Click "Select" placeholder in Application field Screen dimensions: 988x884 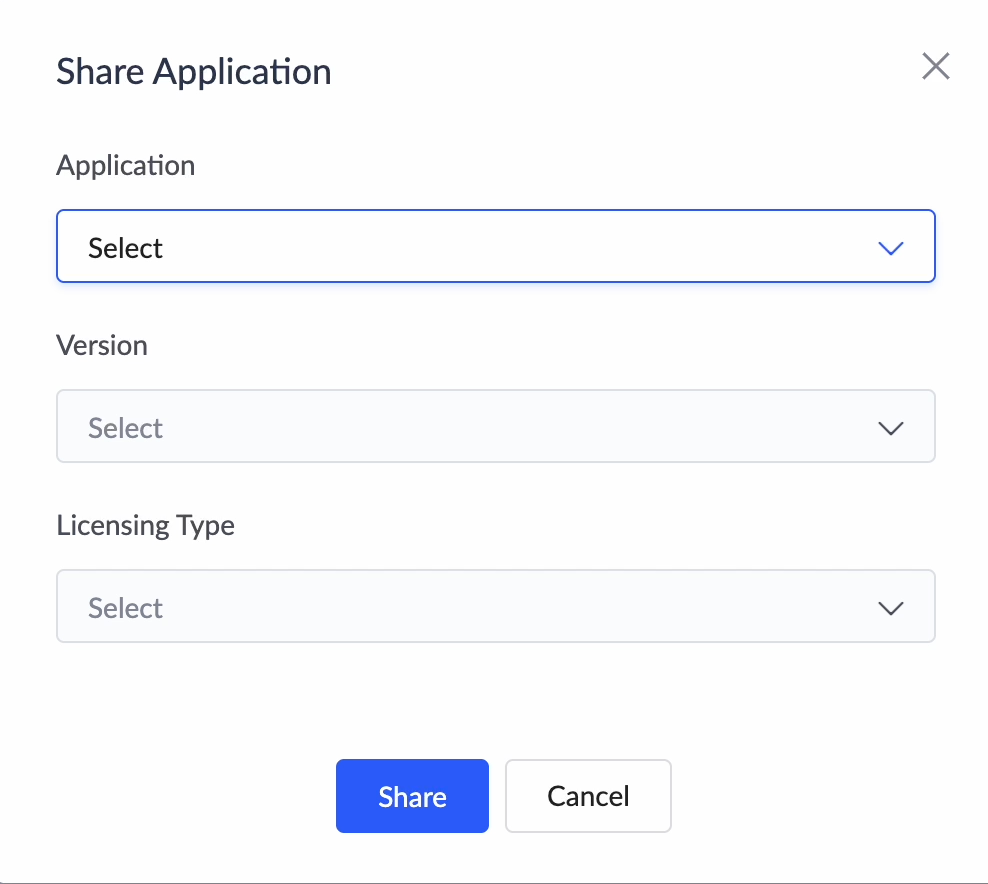126,248
